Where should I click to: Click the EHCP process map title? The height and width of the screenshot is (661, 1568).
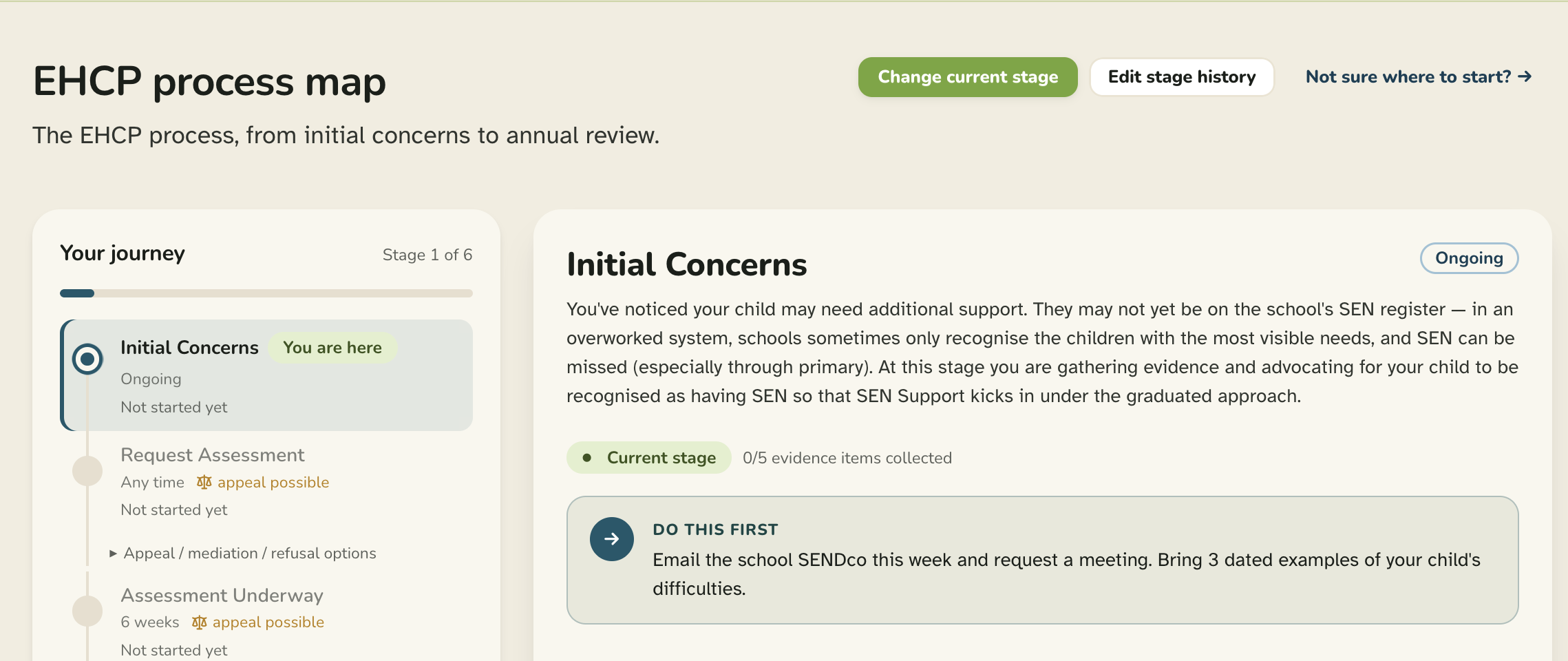209,81
